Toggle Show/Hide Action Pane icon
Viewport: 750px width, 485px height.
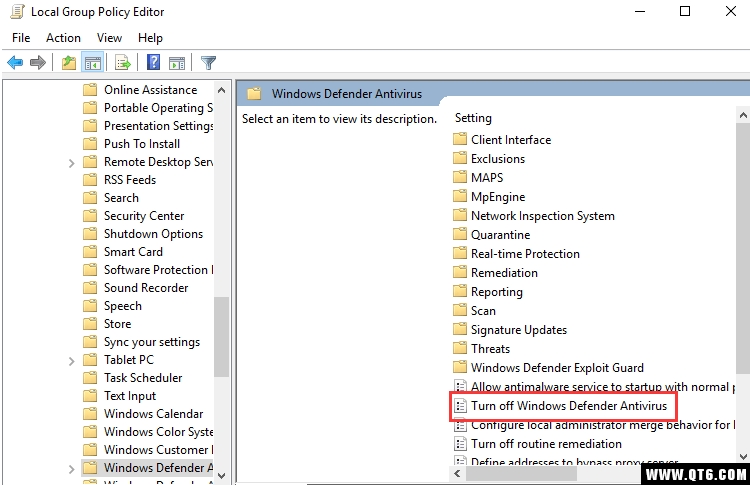click(x=177, y=63)
